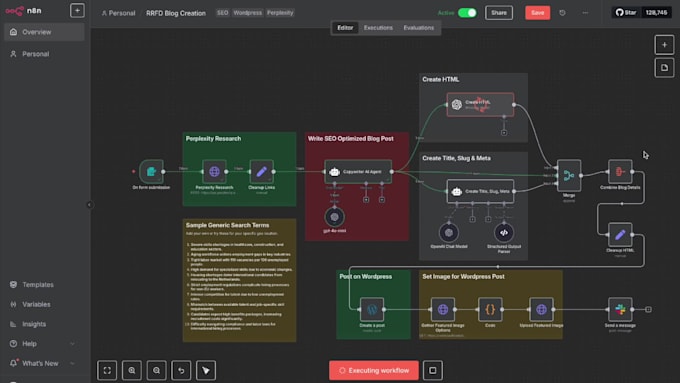Click the SEO tag
This screenshot has width=680, height=383.
222,13
